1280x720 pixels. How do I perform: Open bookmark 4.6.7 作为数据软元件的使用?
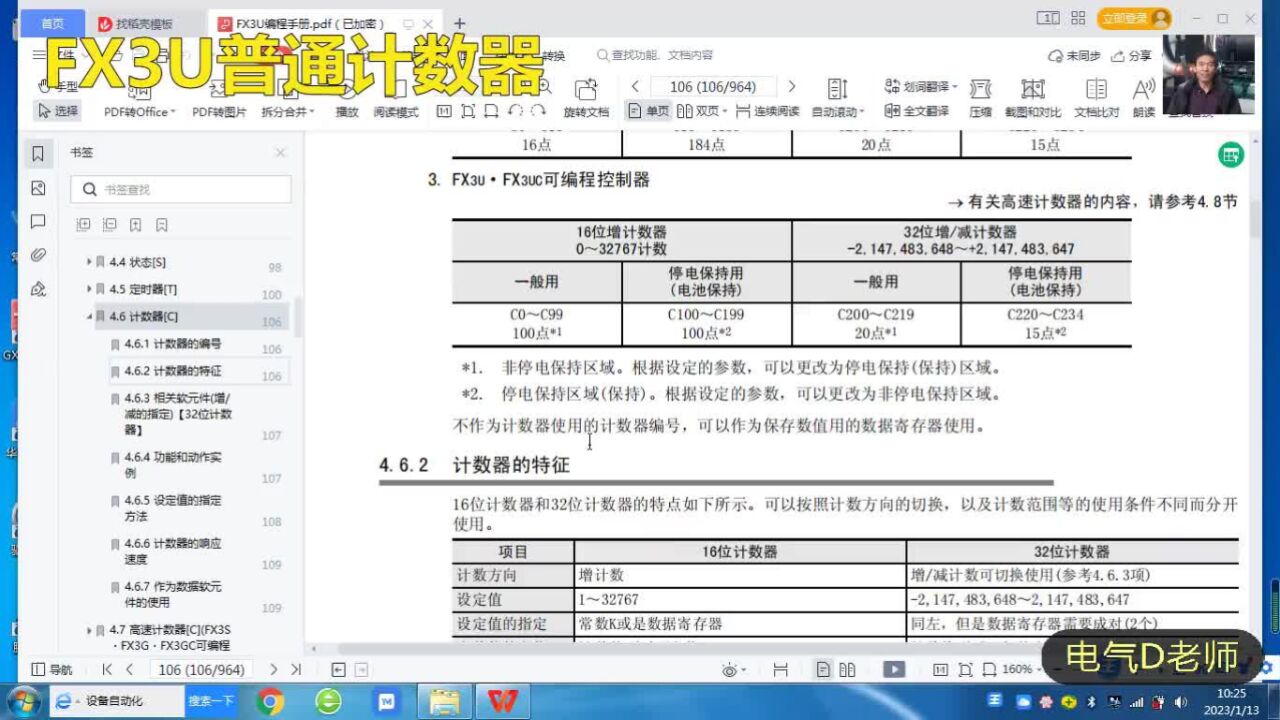point(173,594)
